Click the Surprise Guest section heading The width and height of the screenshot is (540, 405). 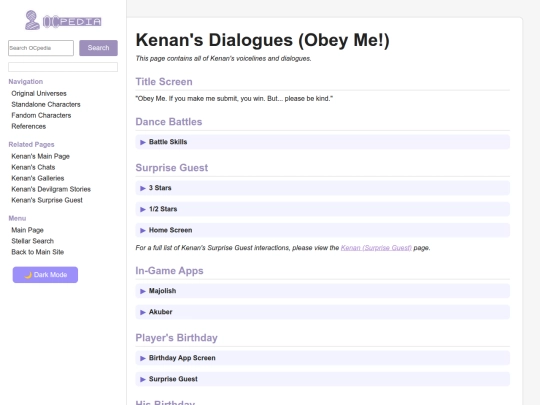click(x=172, y=168)
